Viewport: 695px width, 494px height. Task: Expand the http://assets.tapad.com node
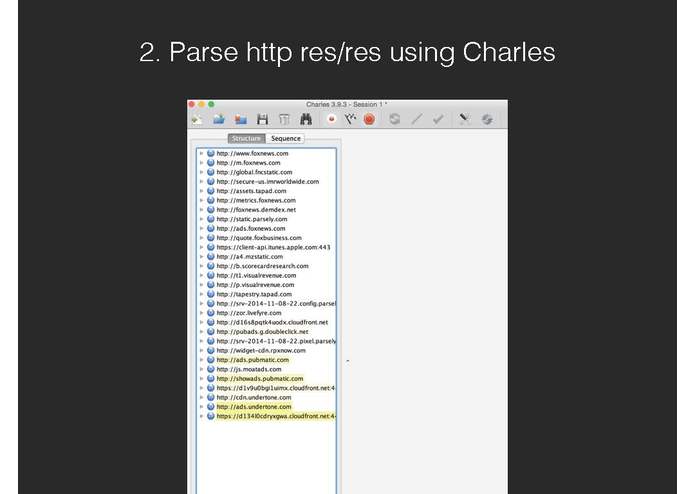(x=202, y=191)
